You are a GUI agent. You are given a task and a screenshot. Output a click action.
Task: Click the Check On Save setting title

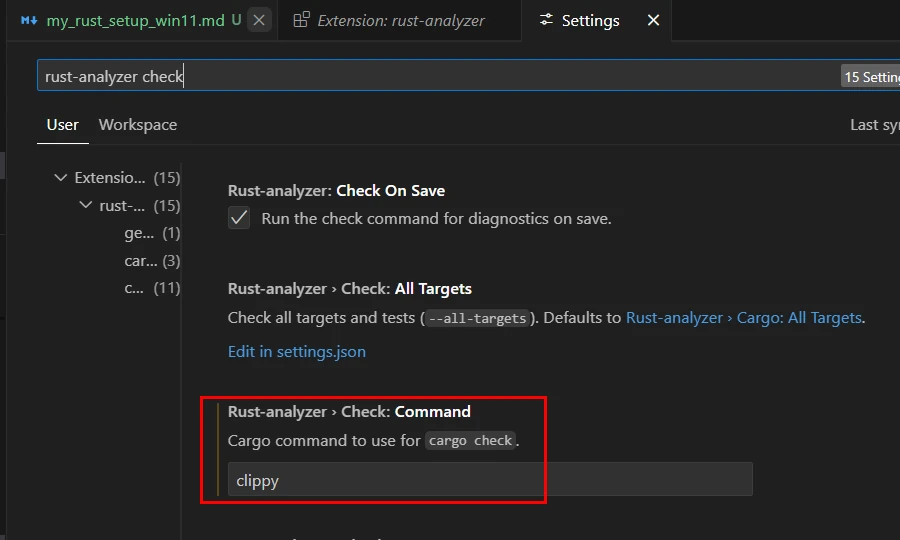pyautogui.click(x=336, y=191)
